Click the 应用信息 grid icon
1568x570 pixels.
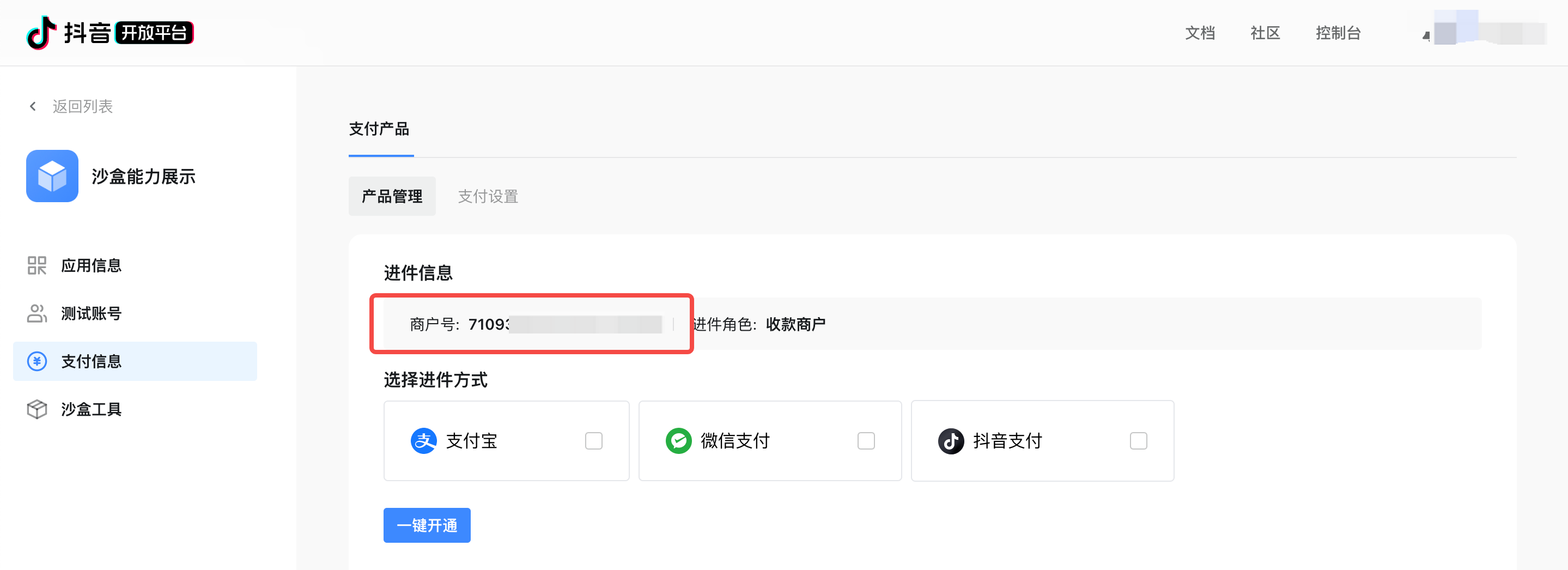point(37,265)
